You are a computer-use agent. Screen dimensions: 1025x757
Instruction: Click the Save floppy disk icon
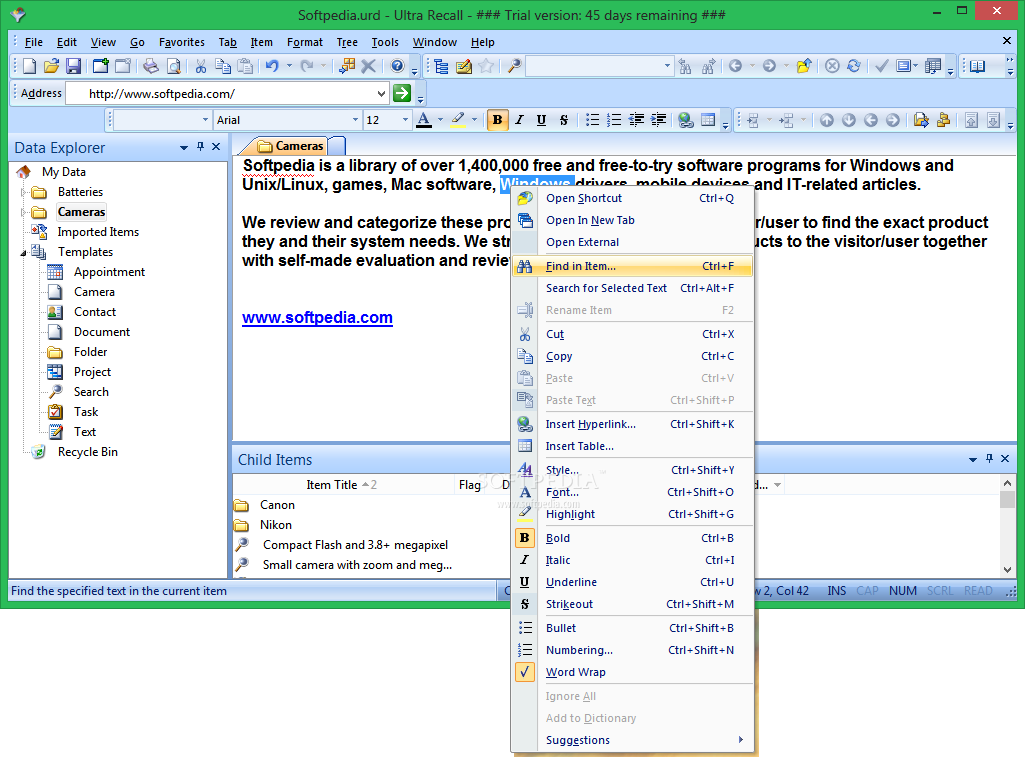pyautogui.click(x=73, y=66)
